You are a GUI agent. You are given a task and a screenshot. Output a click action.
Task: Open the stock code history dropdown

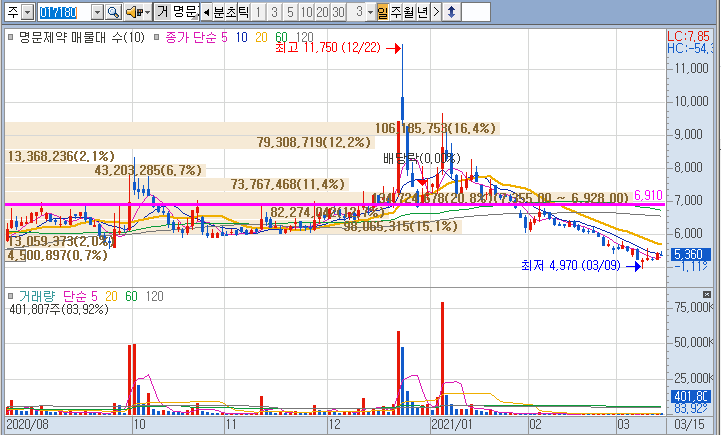tap(97, 12)
